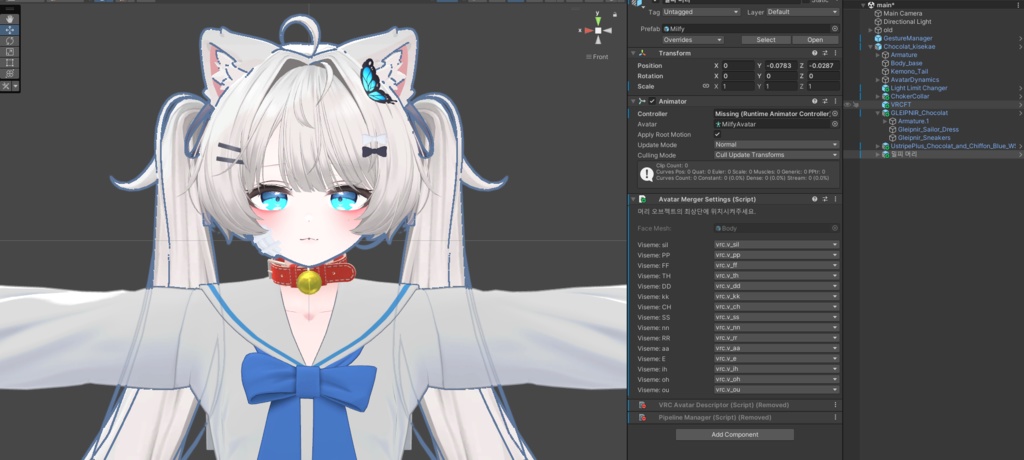The width and height of the screenshot is (1024, 460).
Task: Open the Viseme sil dropdown
Action: [x=776, y=244]
